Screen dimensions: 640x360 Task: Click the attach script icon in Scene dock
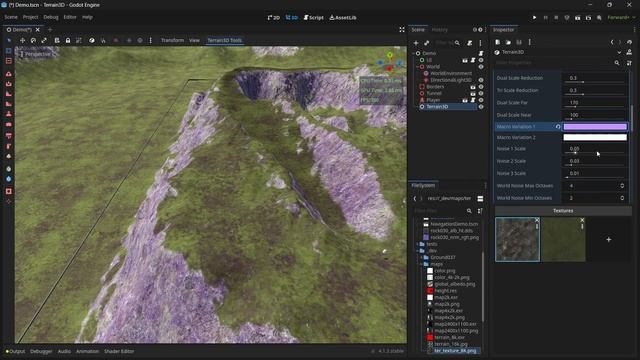coord(470,43)
